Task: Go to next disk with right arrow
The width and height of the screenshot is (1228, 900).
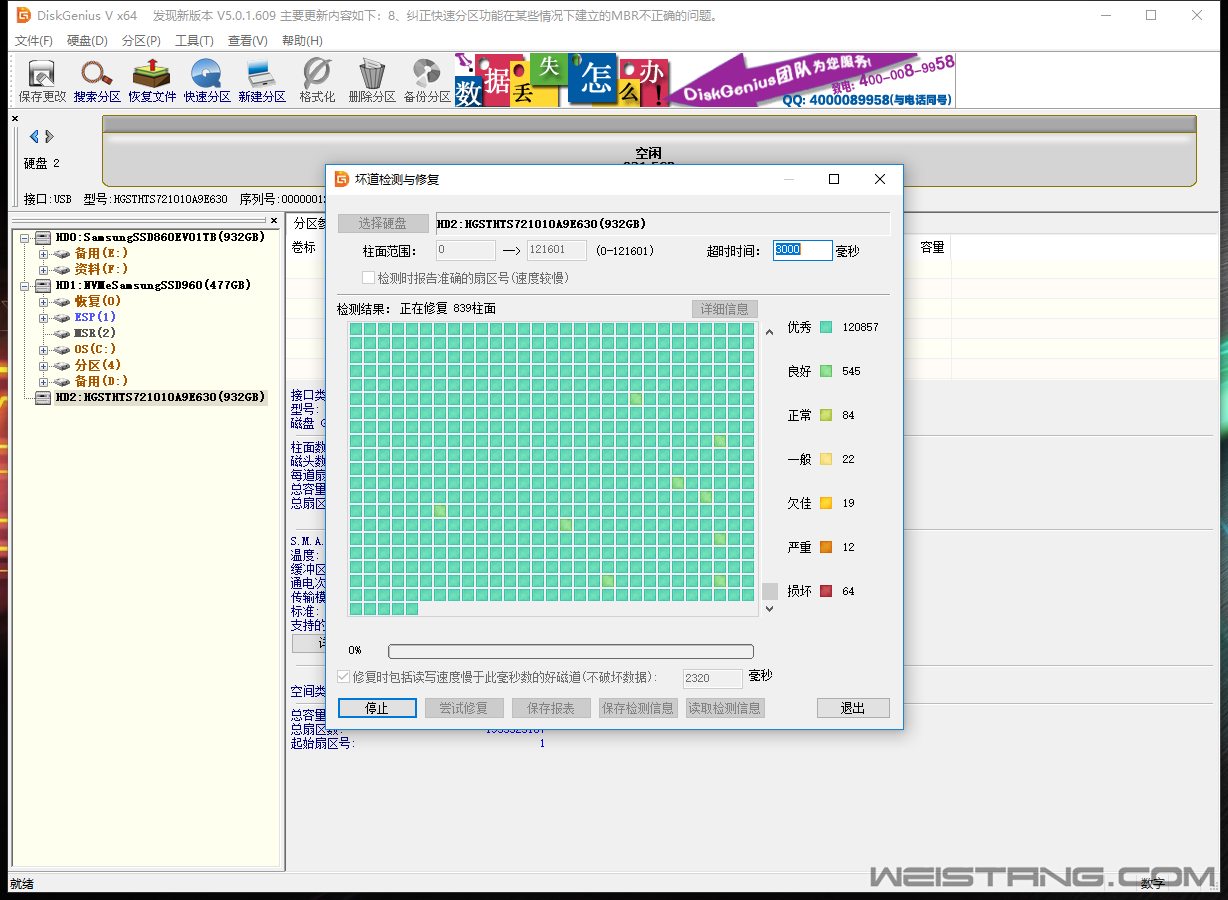Action: pyautogui.click(x=49, y=136)
